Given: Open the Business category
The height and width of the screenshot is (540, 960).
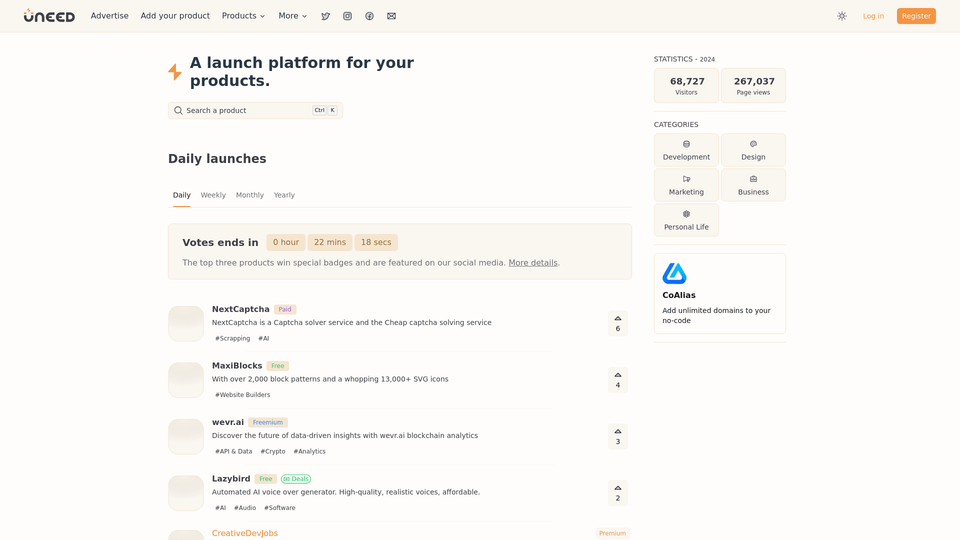Looking at the screenshot, I should click(753, 185).
